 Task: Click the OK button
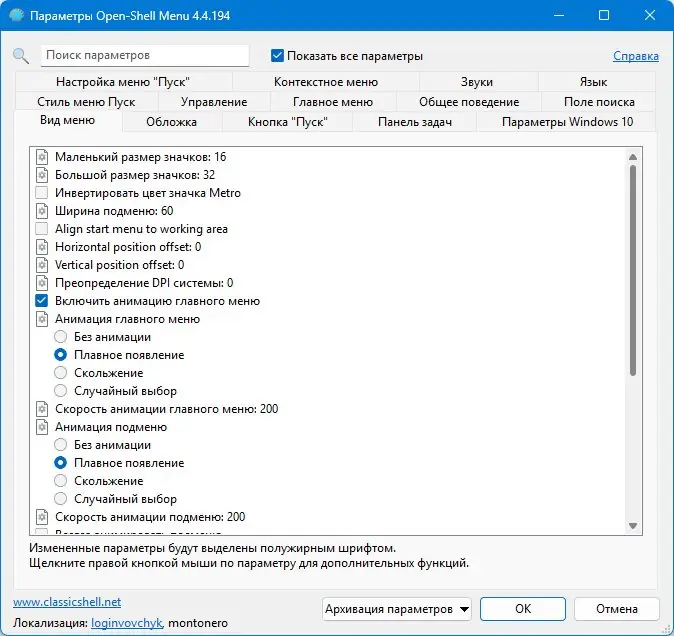click(523, 609)
